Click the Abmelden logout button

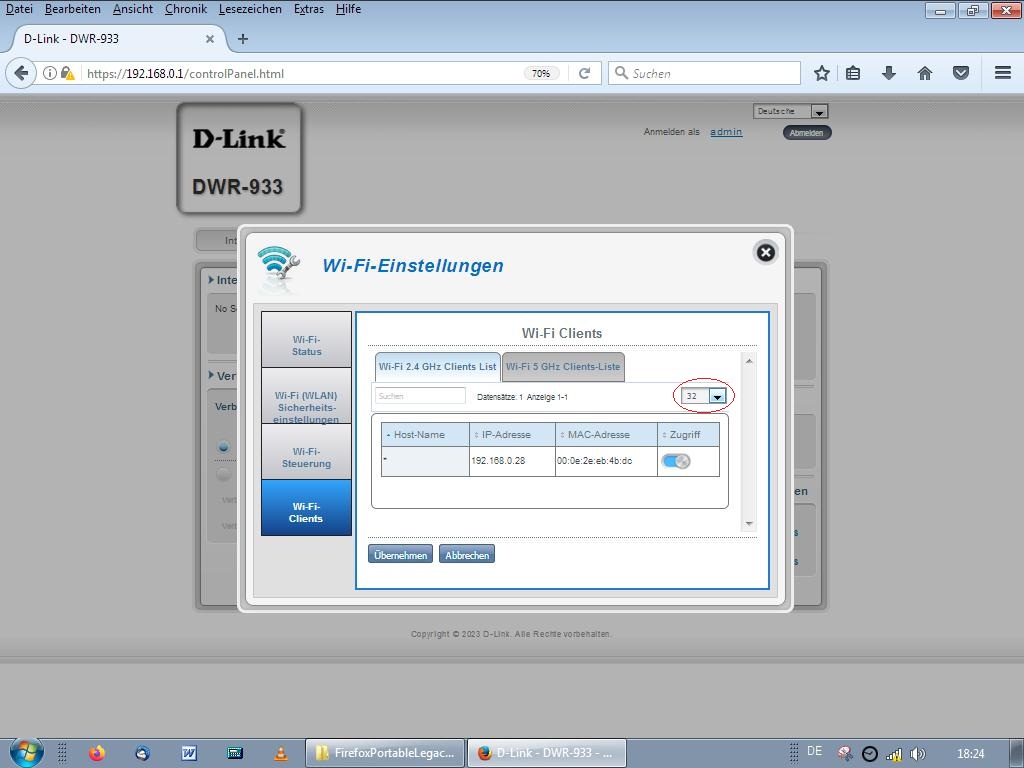click(x=807, y=133)
